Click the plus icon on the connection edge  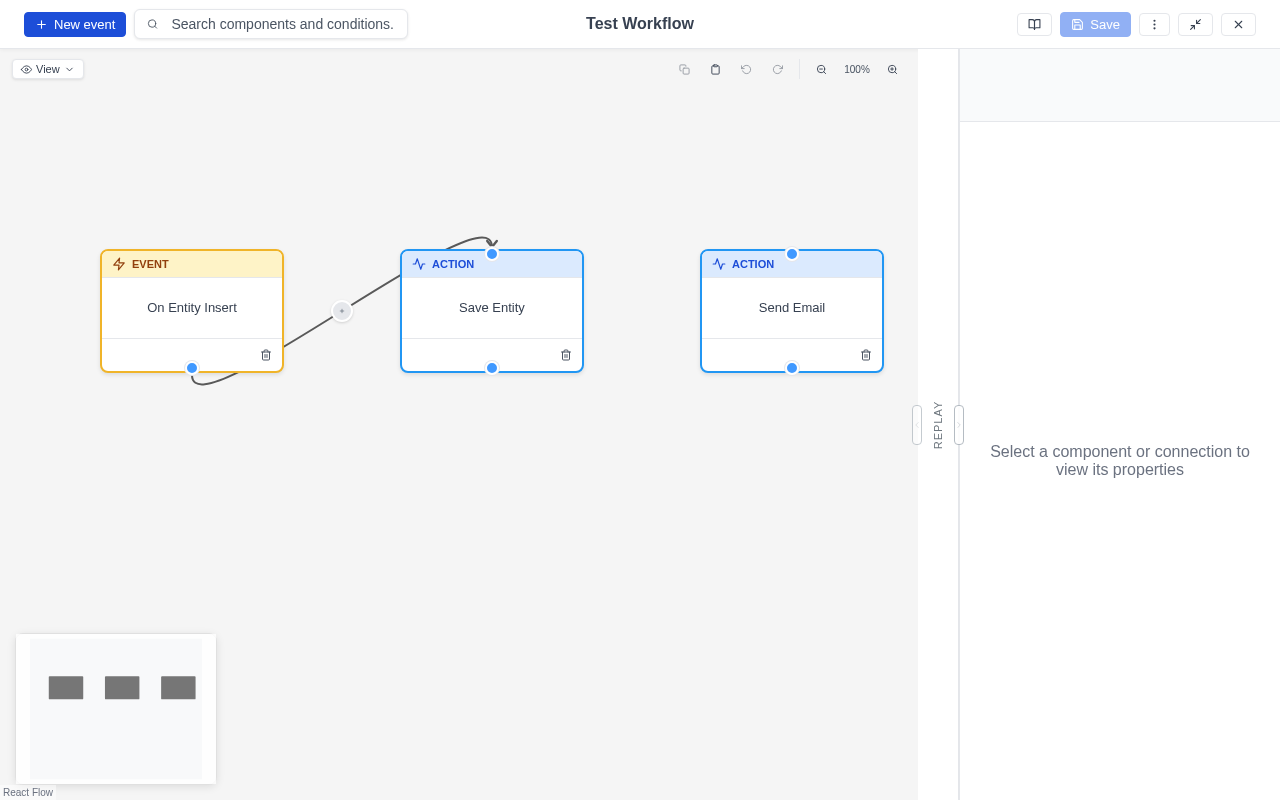click(x=342, y=311)
